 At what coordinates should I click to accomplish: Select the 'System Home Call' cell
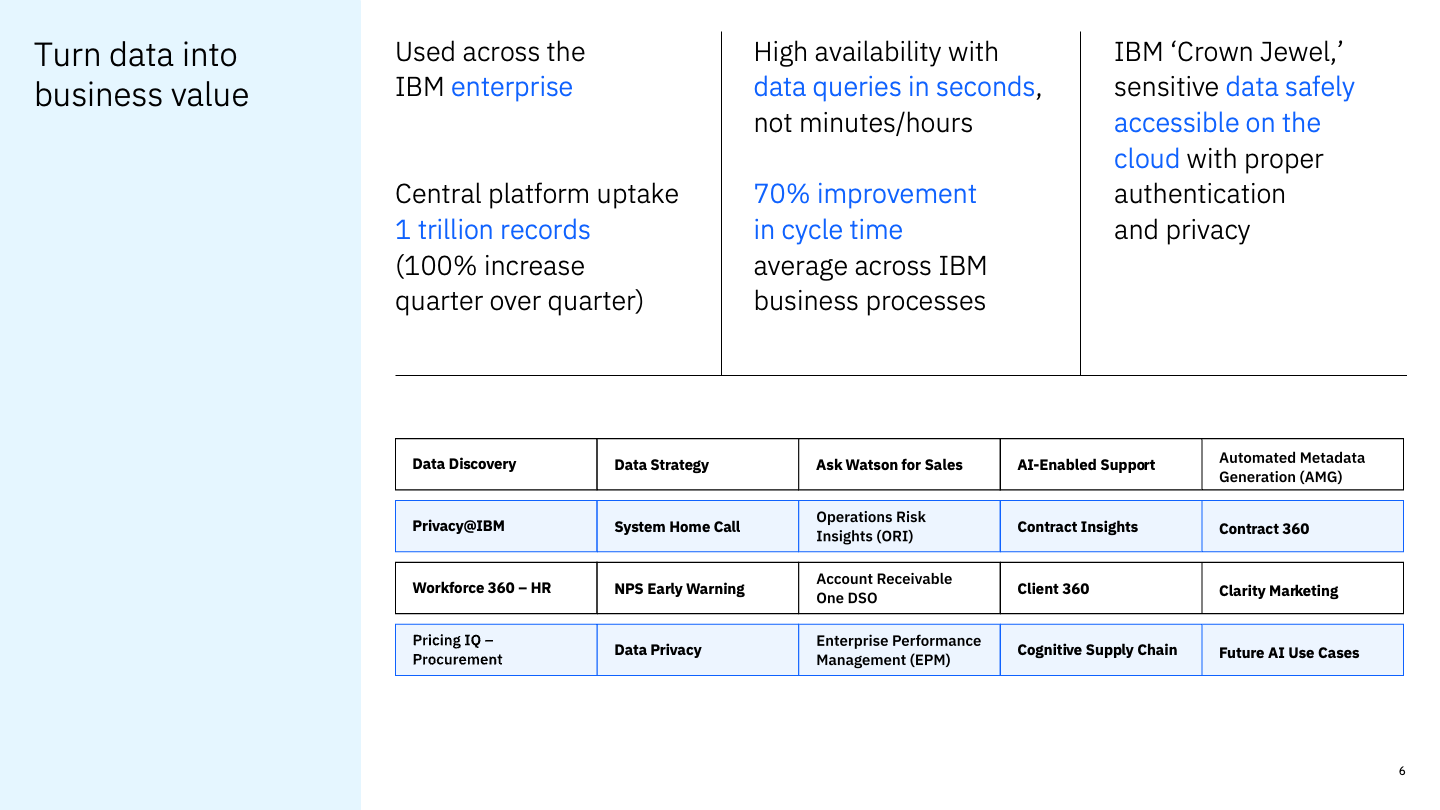698,526
